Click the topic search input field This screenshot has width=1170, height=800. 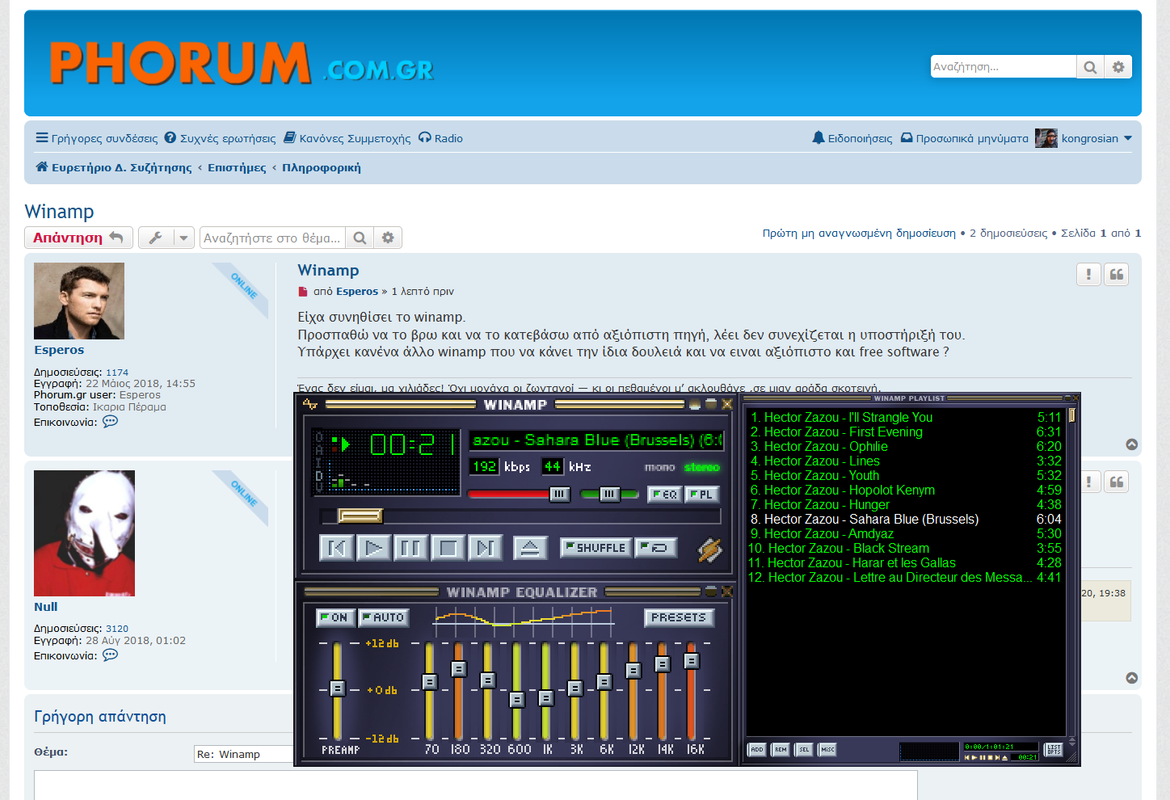click(x=272, y=237)
